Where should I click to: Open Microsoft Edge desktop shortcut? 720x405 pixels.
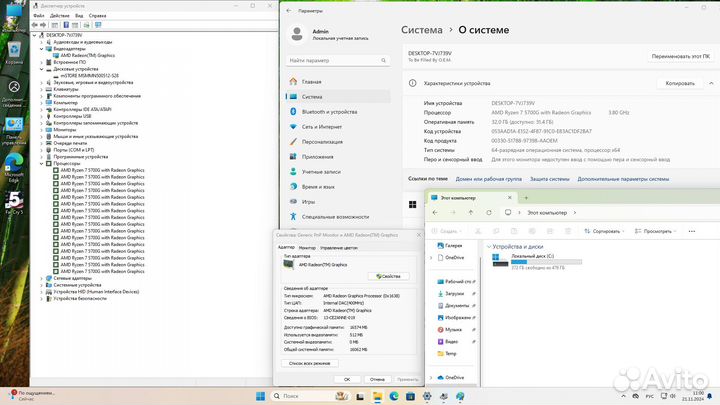point(14,165)
